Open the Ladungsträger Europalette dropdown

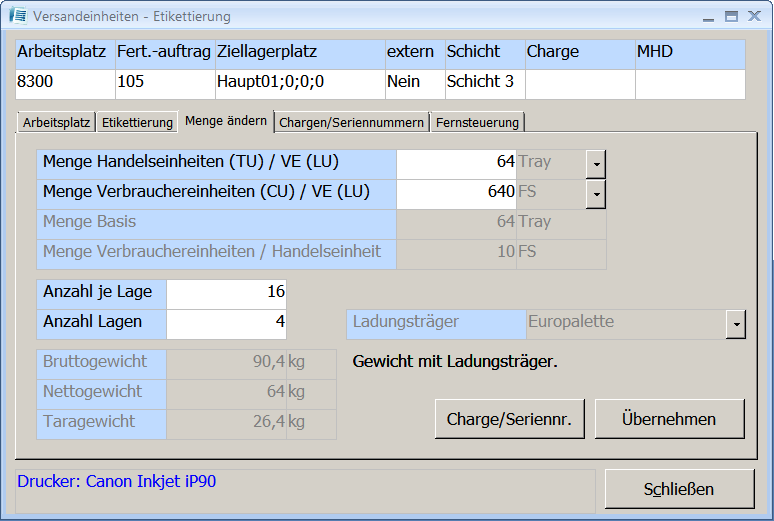click(735, 324)
